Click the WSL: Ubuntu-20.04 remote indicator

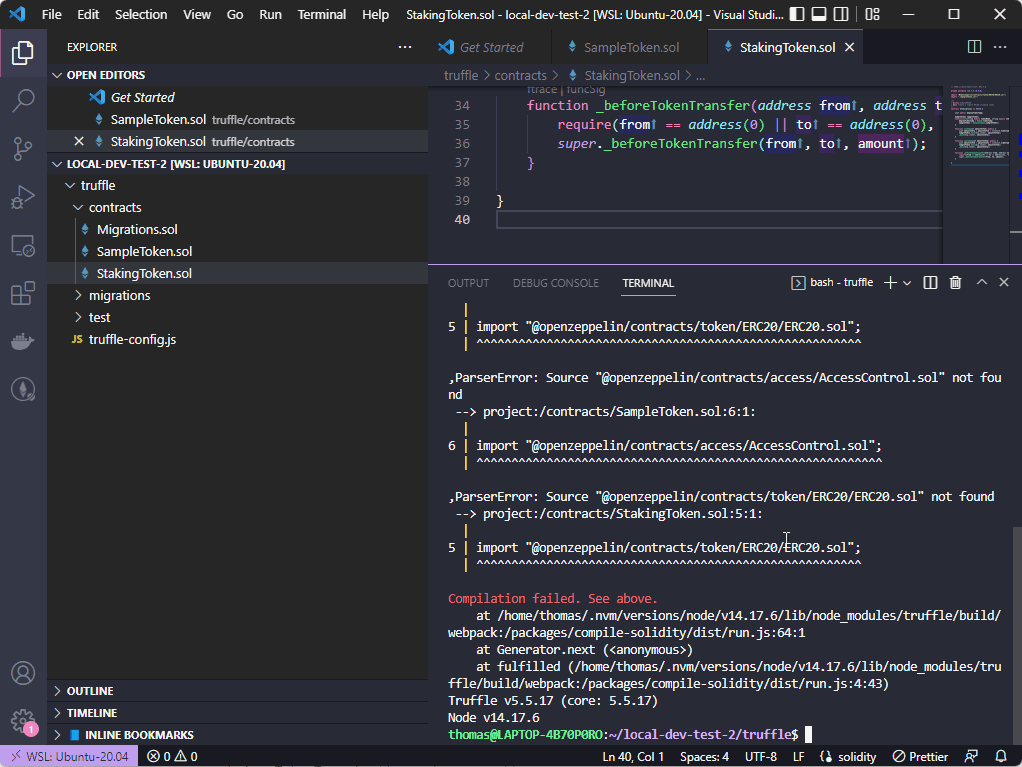[x=69, y=757]
